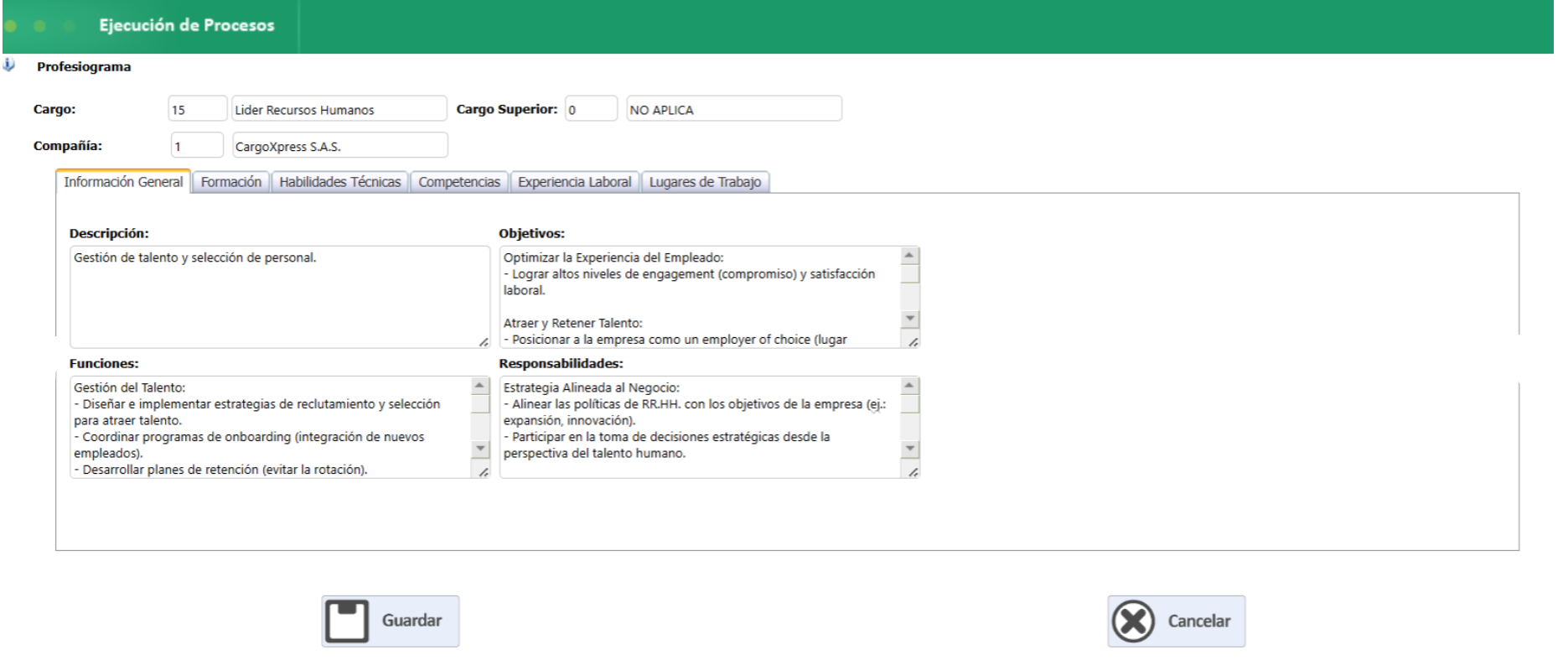Click the Compañía: label
Image resolution: width=1568 pixels, height=660 pixels.
click(68, 145)
